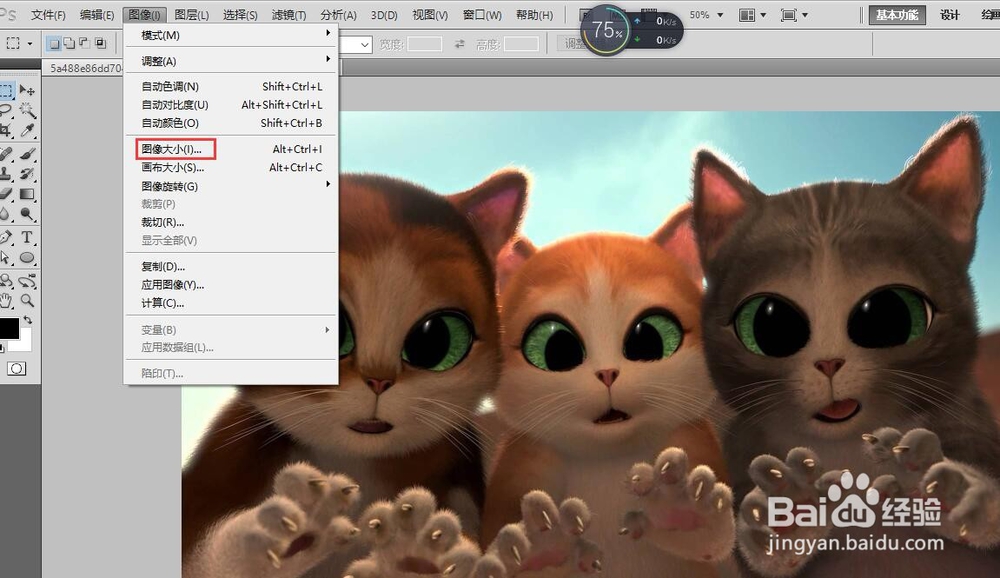Click swap width and height icon
Screen dimensions: 1000x578
coord(459,44)
